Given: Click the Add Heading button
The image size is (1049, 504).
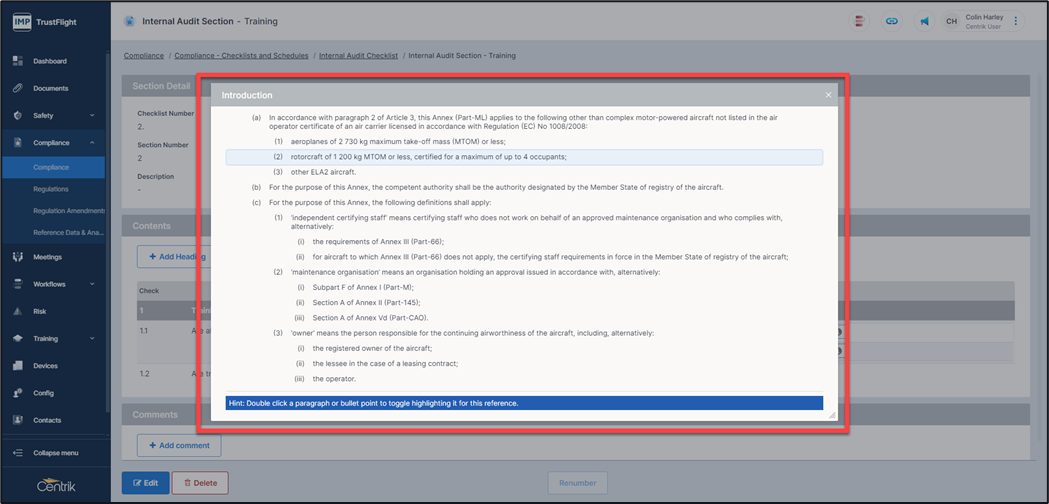Looking at the screenshot, I should [x=174, y=256].
